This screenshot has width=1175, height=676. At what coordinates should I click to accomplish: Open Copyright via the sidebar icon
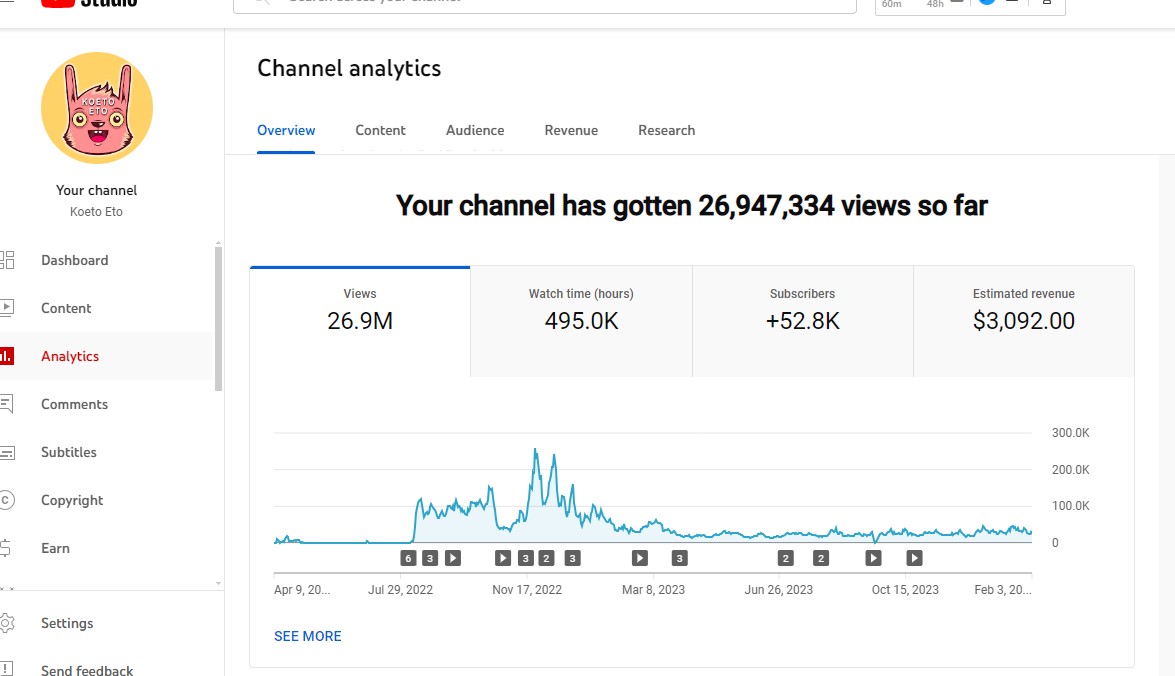7,500
